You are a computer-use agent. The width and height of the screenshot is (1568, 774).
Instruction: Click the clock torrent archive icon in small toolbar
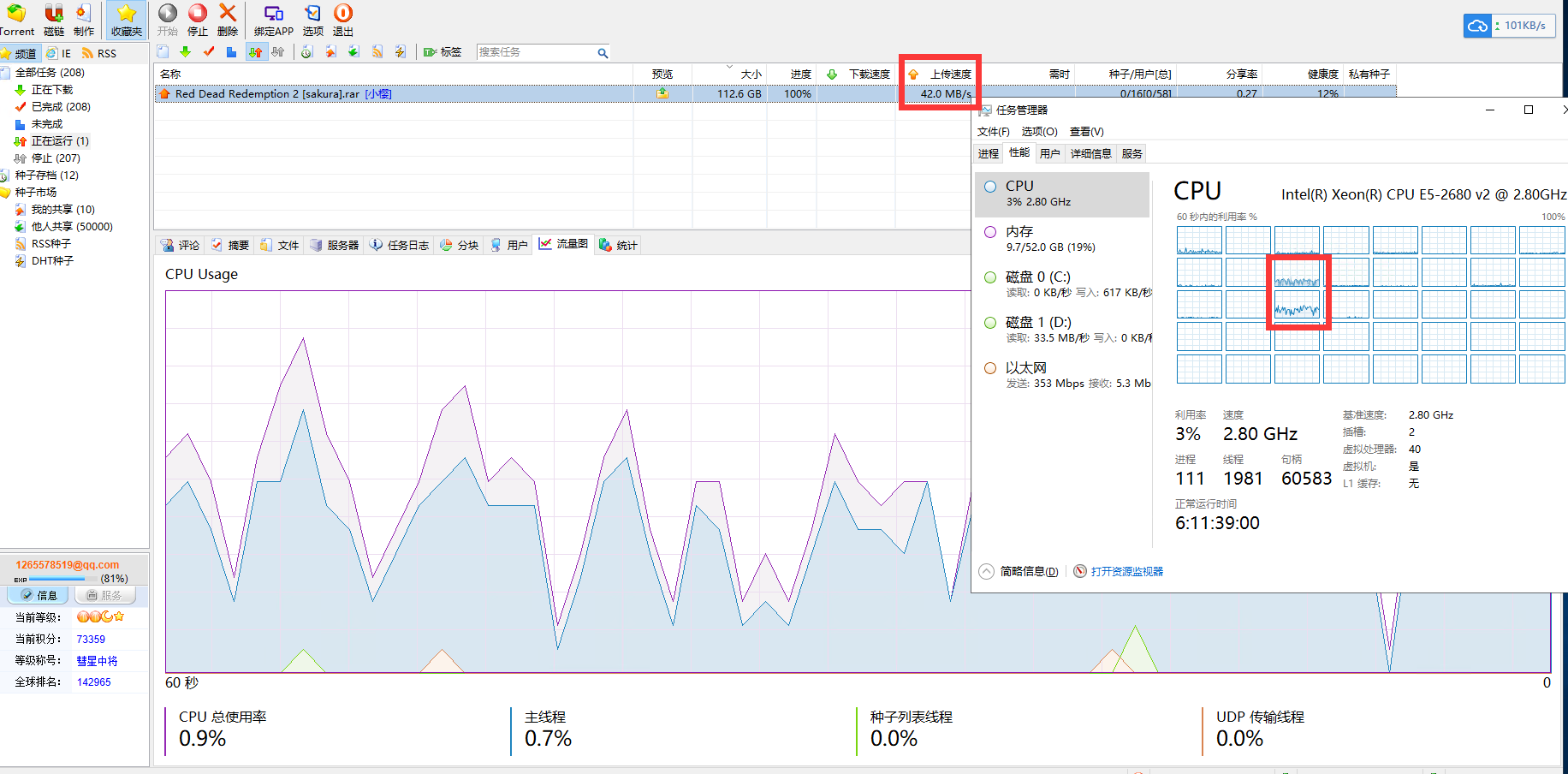click(x=306, y=52)
